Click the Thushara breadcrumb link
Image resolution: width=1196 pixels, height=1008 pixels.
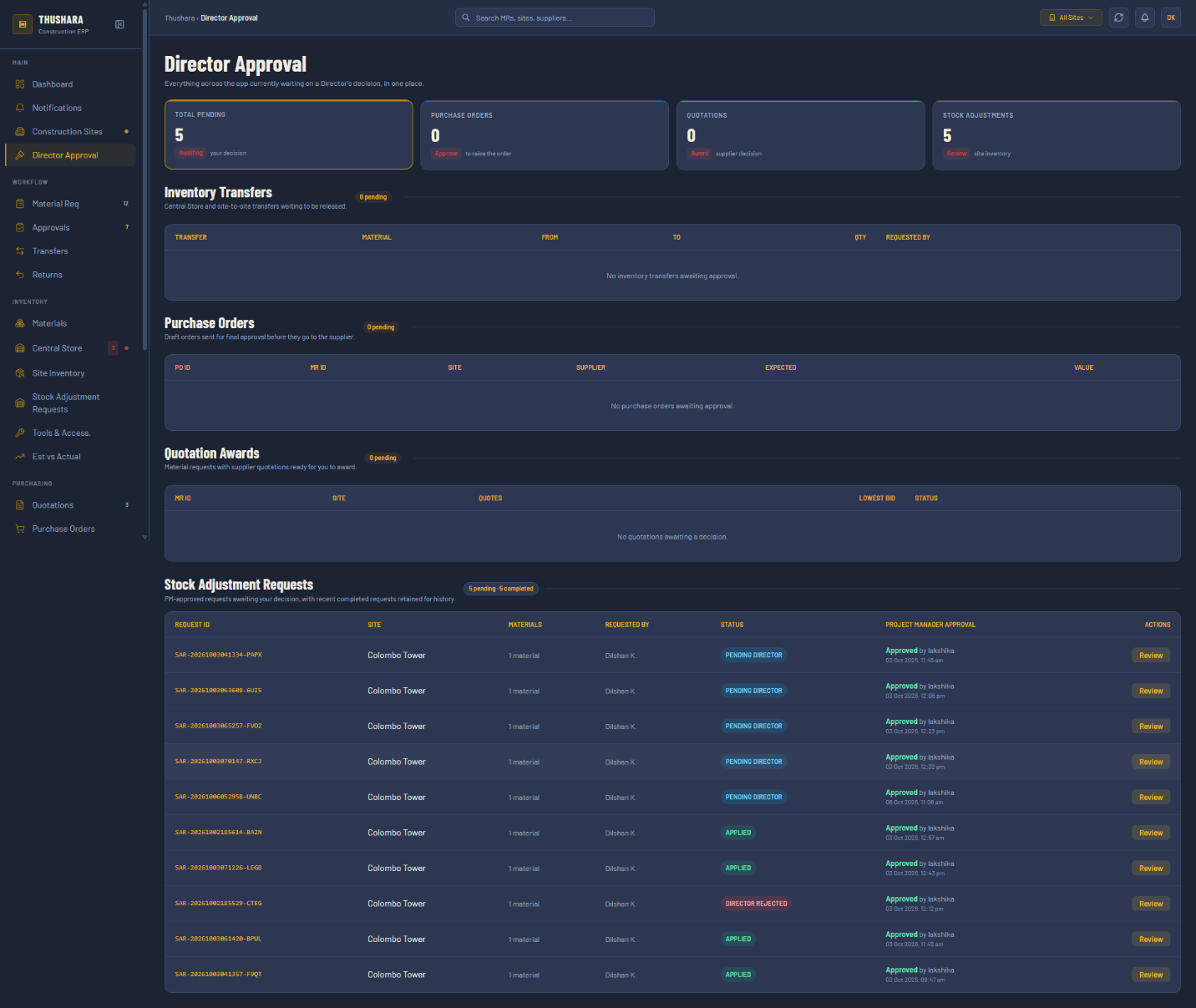(180, 18)
